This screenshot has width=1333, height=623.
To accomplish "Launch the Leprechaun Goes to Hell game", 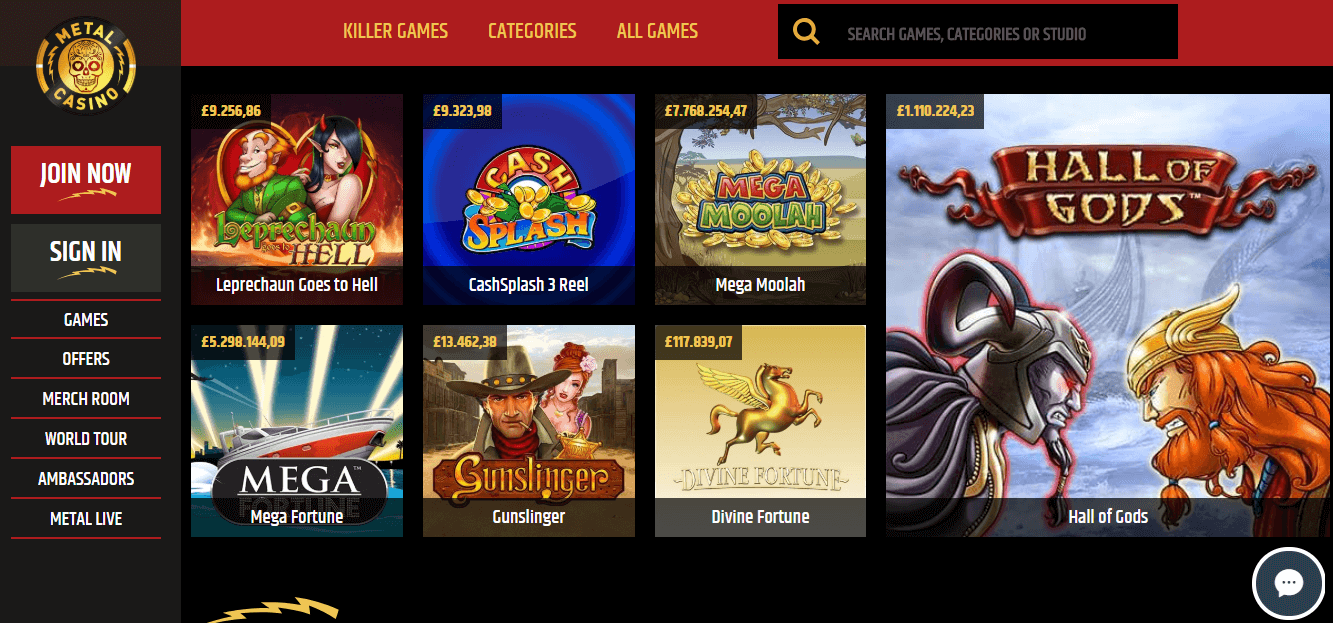I will pyautogui.click(x=297, y=199).
